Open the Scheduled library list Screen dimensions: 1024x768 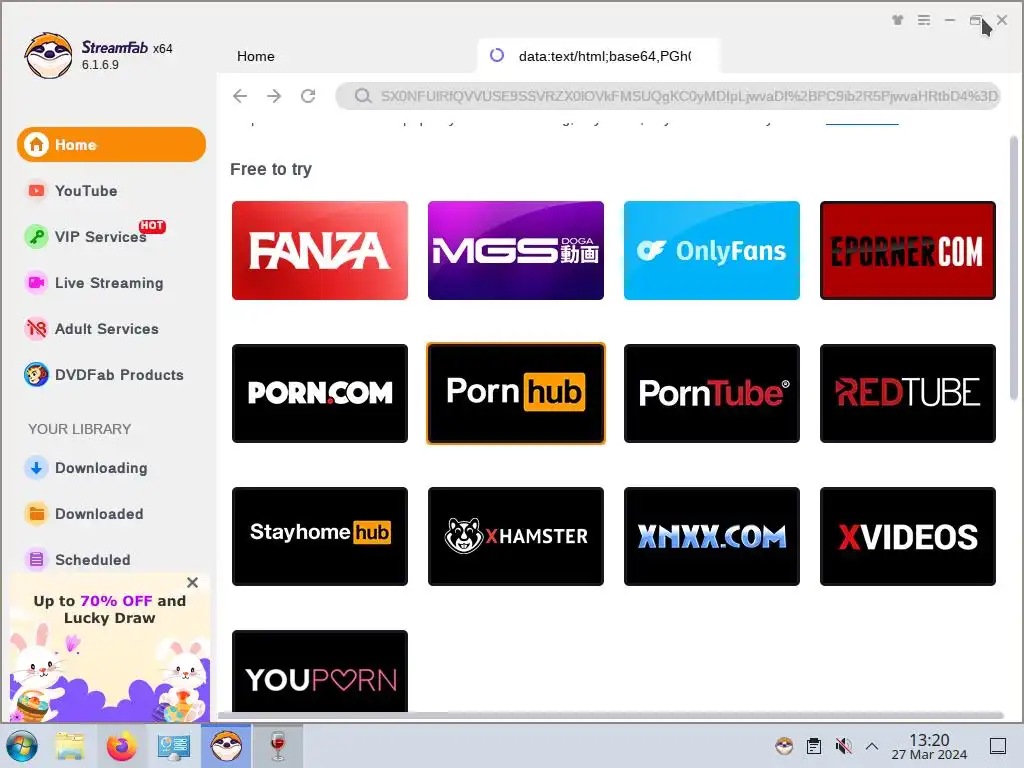click(92, 560)
